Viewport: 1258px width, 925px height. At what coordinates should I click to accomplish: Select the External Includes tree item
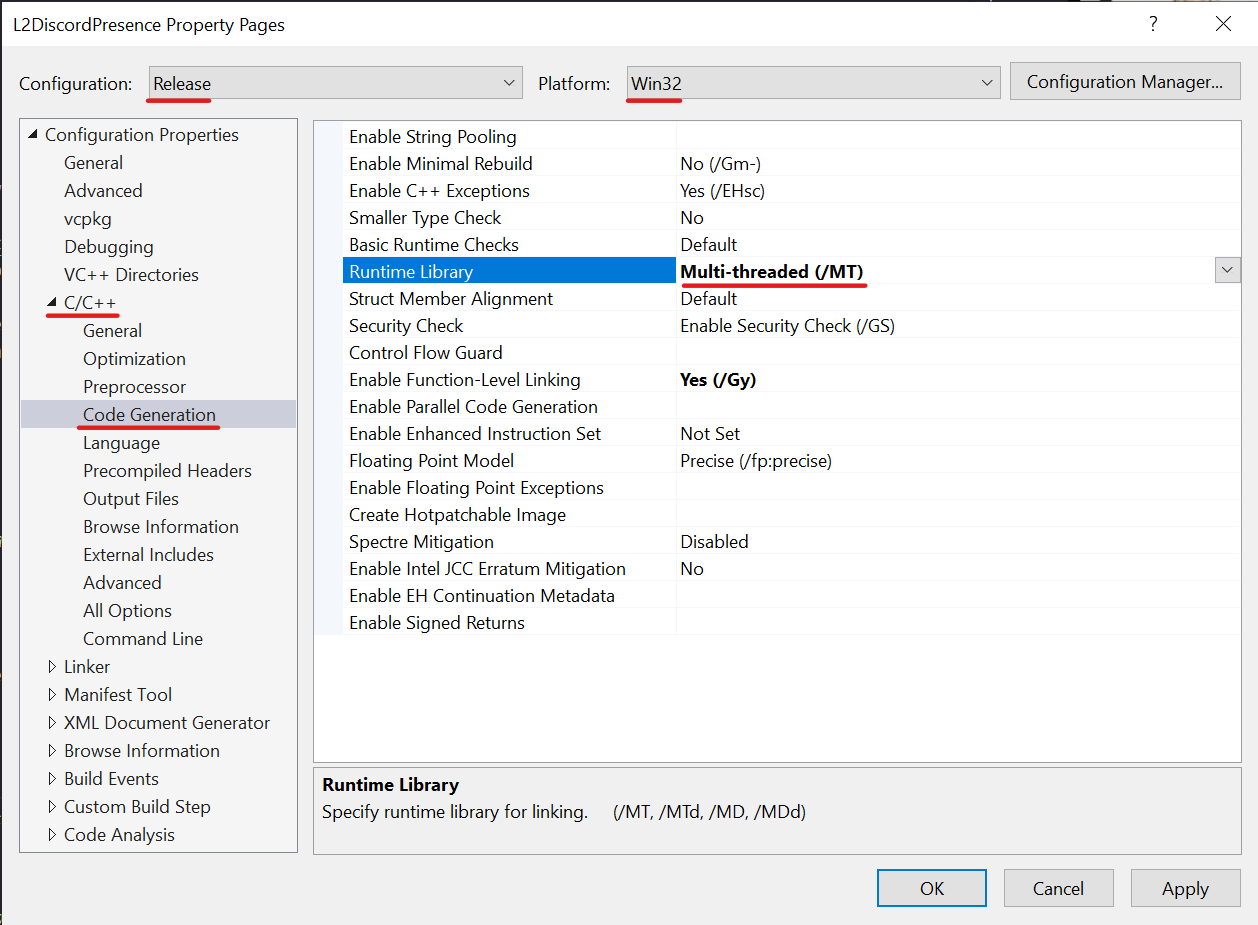[148, 555]
